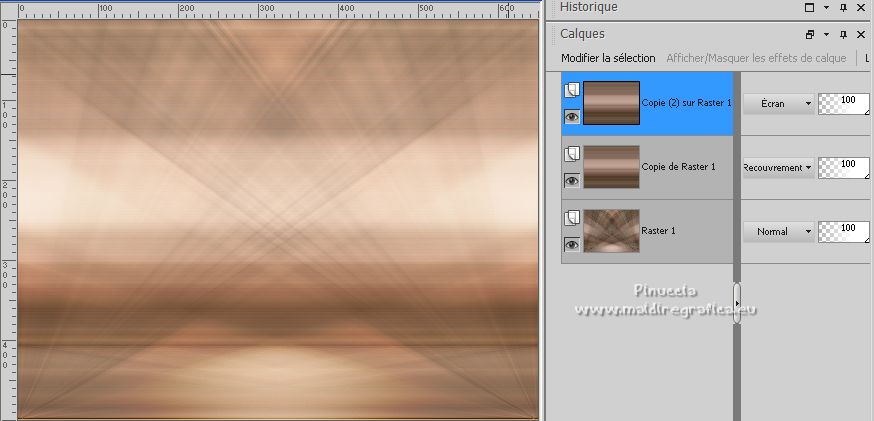Click the Historique panel title
Image resolution: width=874 pixels, height=421 pixels.
tap(589, 7)
